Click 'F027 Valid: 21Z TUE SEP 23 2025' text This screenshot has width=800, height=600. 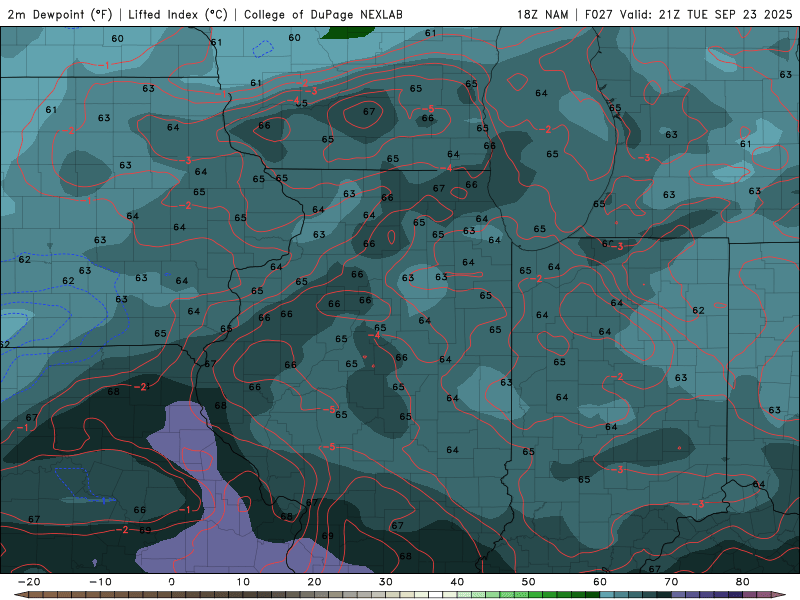688,14
